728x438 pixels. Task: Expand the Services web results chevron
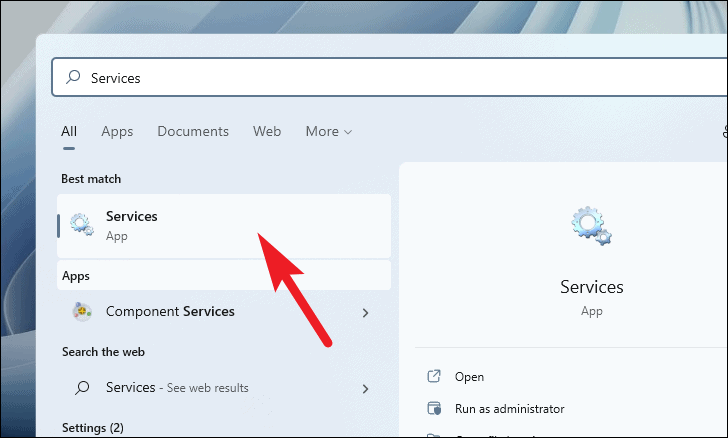pos(365,389)
